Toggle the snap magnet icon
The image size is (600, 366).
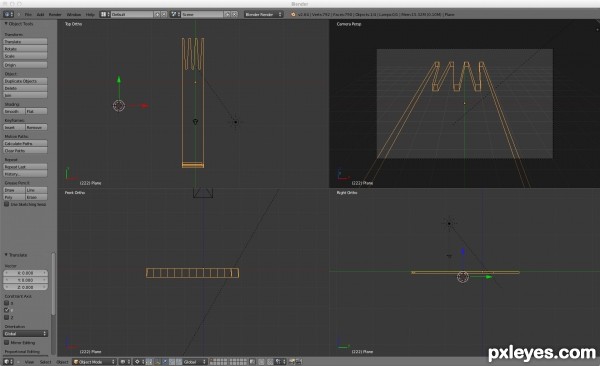point(270,362)
